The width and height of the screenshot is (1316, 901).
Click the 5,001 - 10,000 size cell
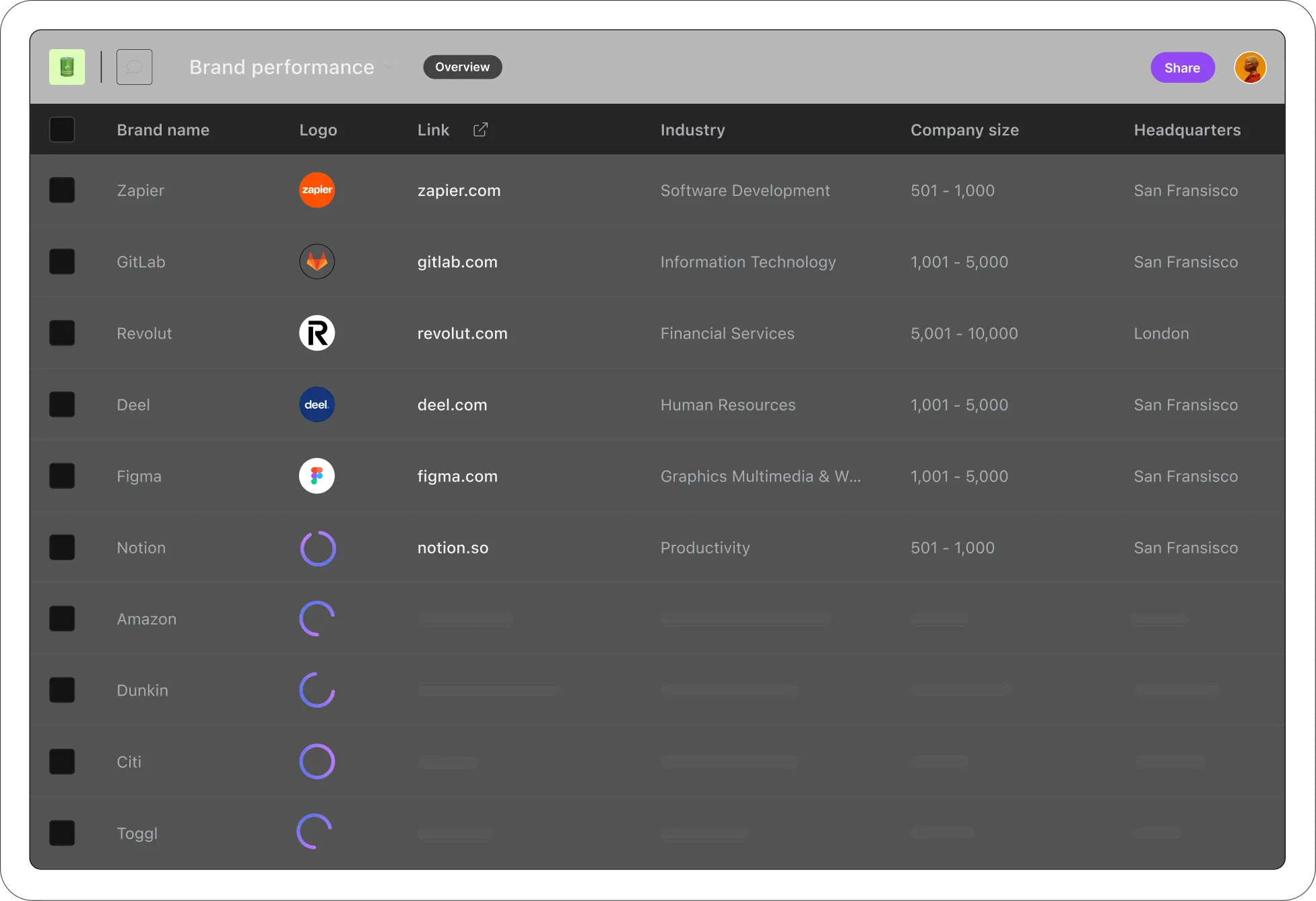pyautogui.click(x=964, y=333)
